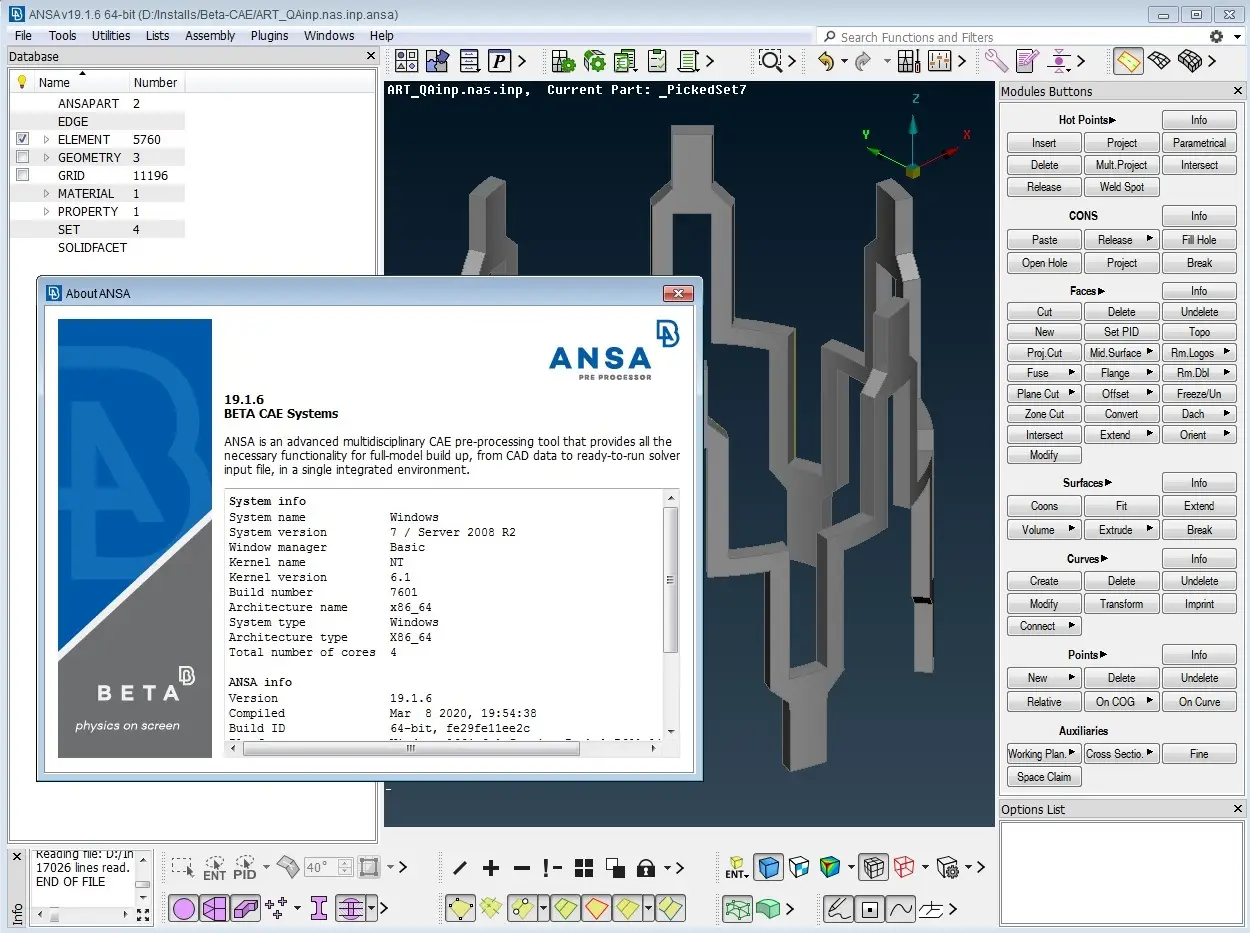1250x933 pixels.
Task: Click the Space Claim button
Action: pyautogui.click(x=1044, y=777)
